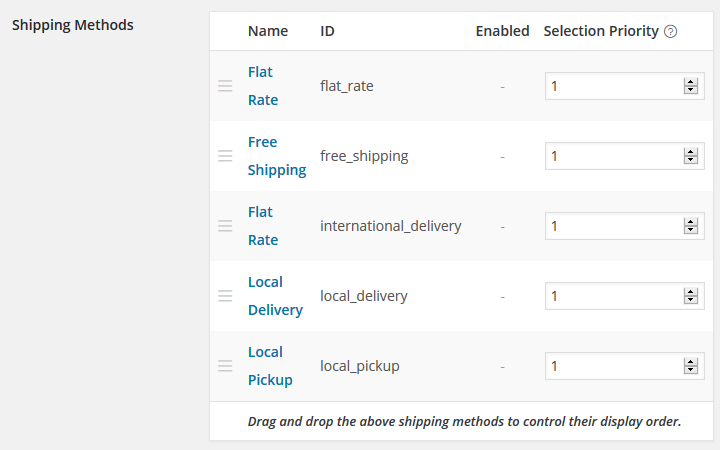720x450 pixels.
Task: Click drag handle for Local Delivery row
Action: [x=225, y=296]
